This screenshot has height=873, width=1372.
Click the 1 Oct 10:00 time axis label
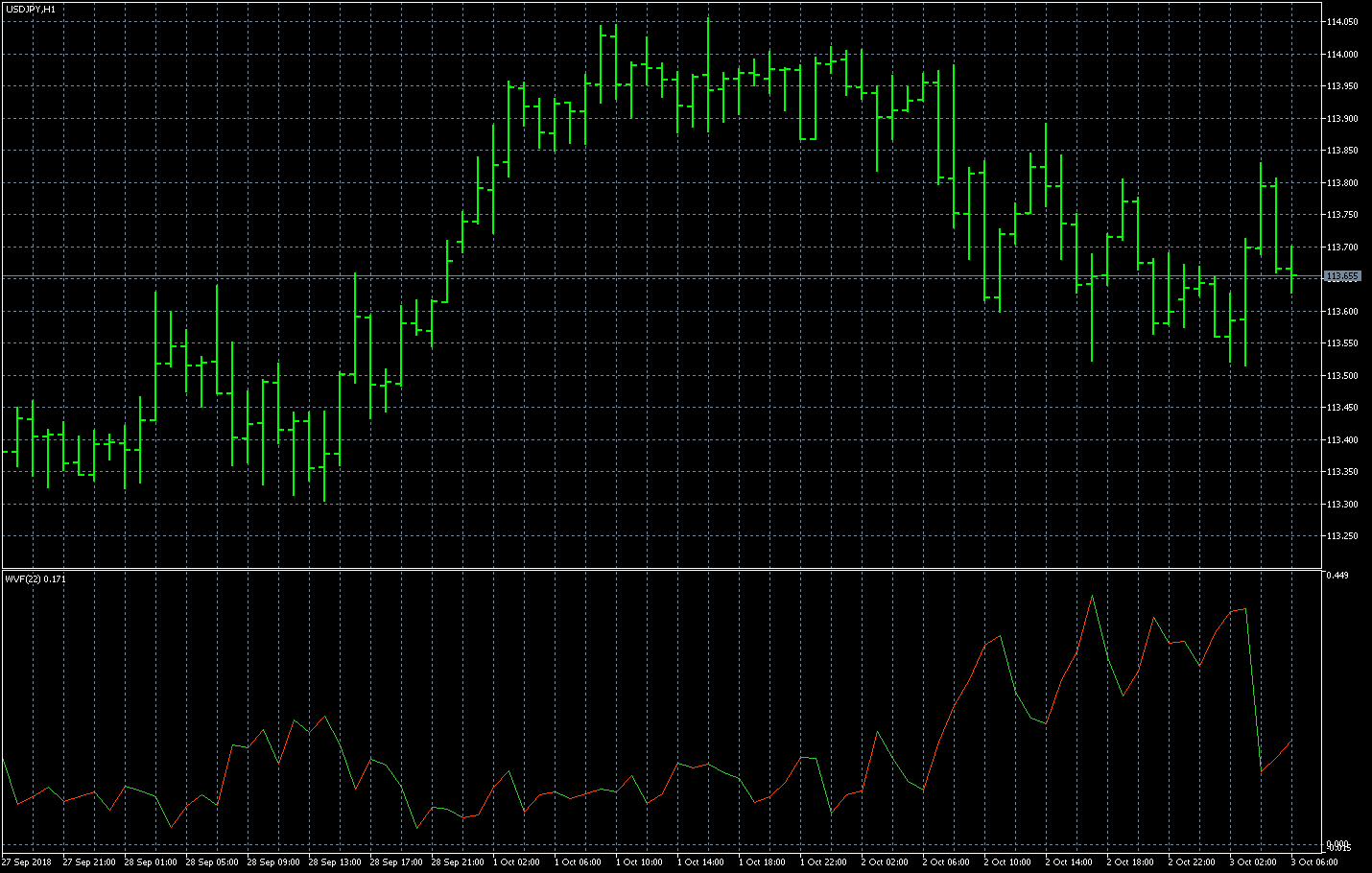tap(640, 862)
